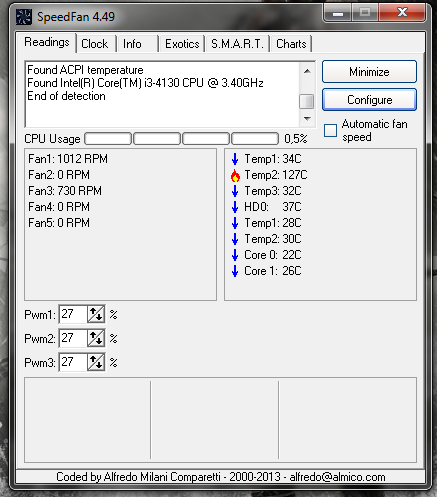Click the down arrow icon beside Core 1: 26C
The image size is (437, 497).
tap(235, 271)
